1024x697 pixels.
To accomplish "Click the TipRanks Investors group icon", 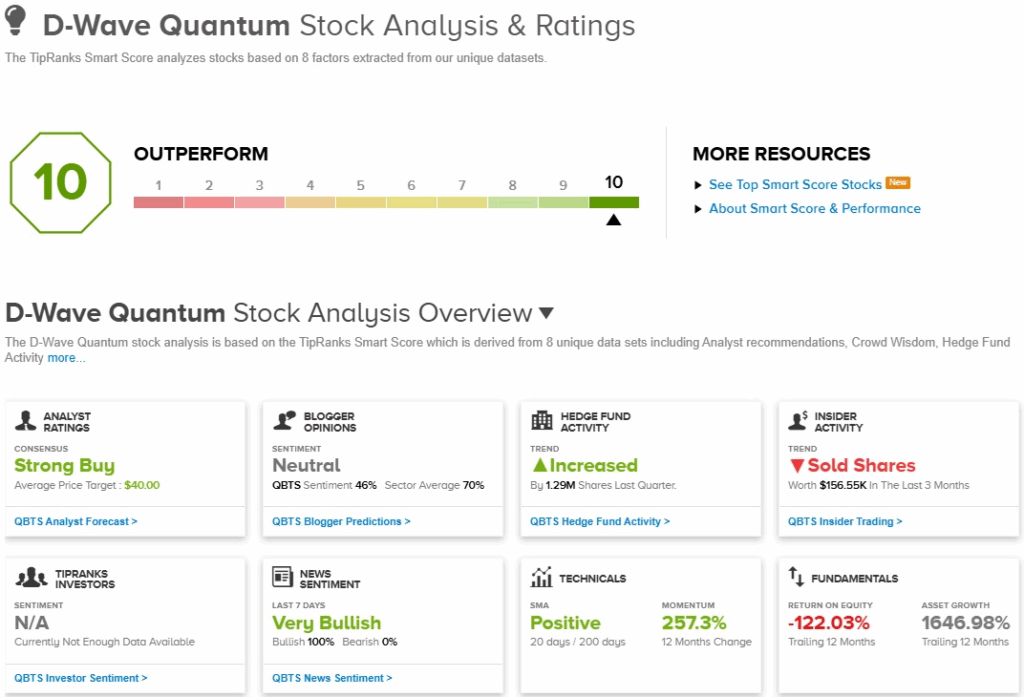I will click(x=32, y=578).
